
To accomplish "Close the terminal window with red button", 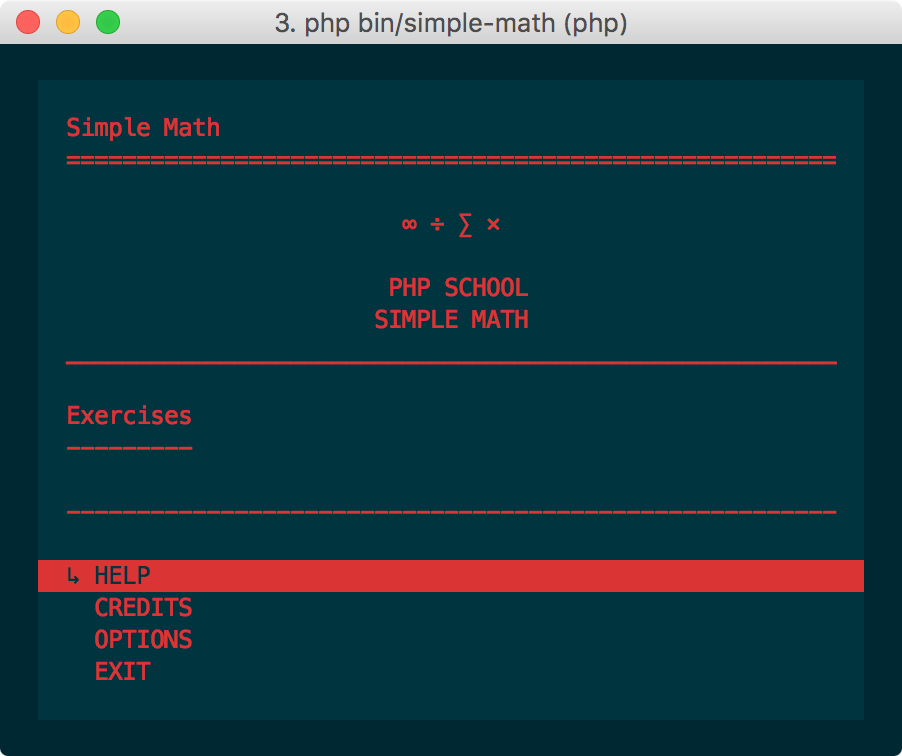I will [x=28, y=22].
